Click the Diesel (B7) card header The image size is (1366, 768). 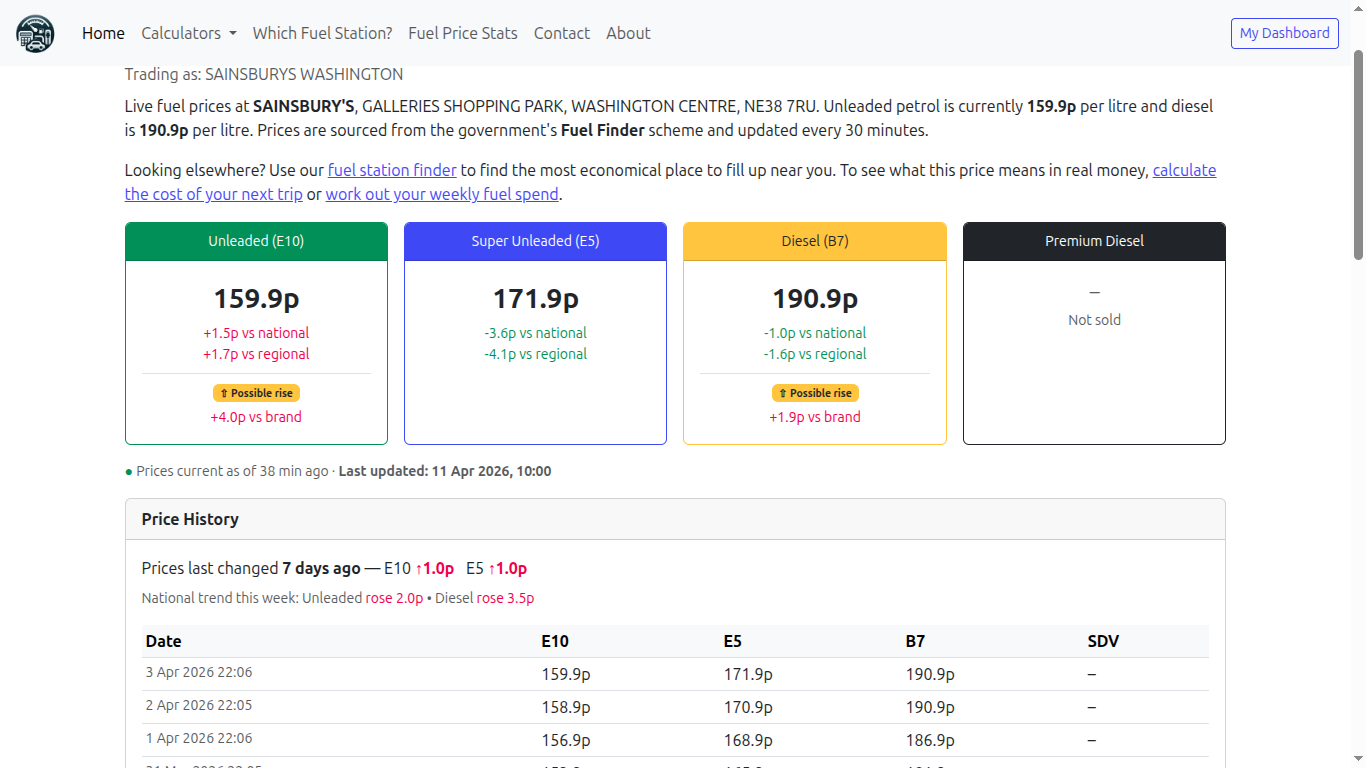(x=815, y=241)
